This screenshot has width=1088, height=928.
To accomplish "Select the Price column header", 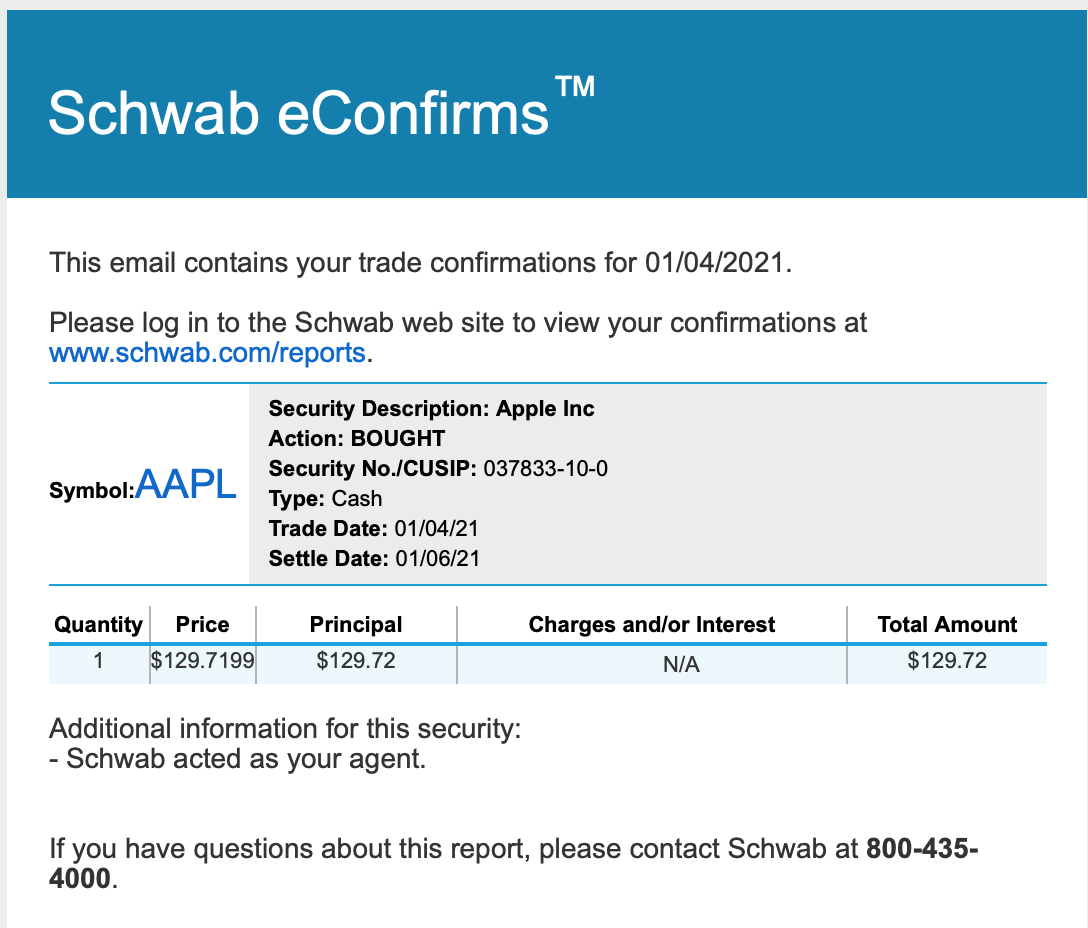I will 203,624.
